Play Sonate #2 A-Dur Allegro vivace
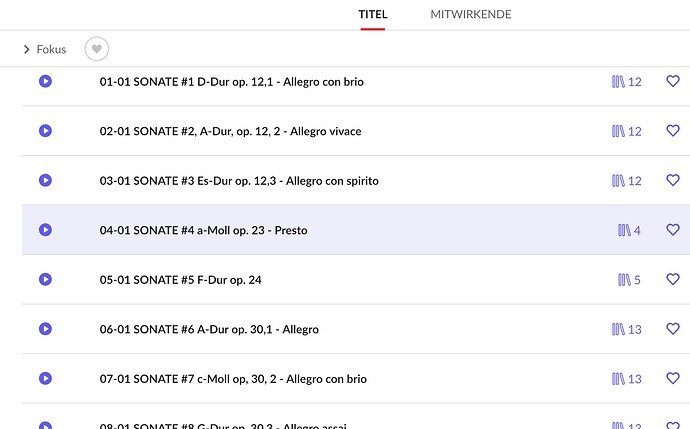 coord(45,131)
